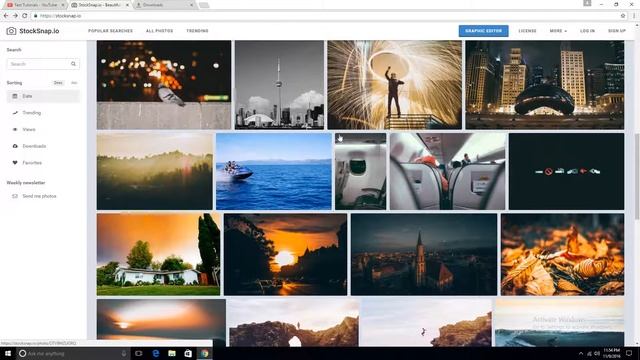Open the sunset over street photo
The width and height of the screenshot is (640, 360).
[x=285, y=254]
